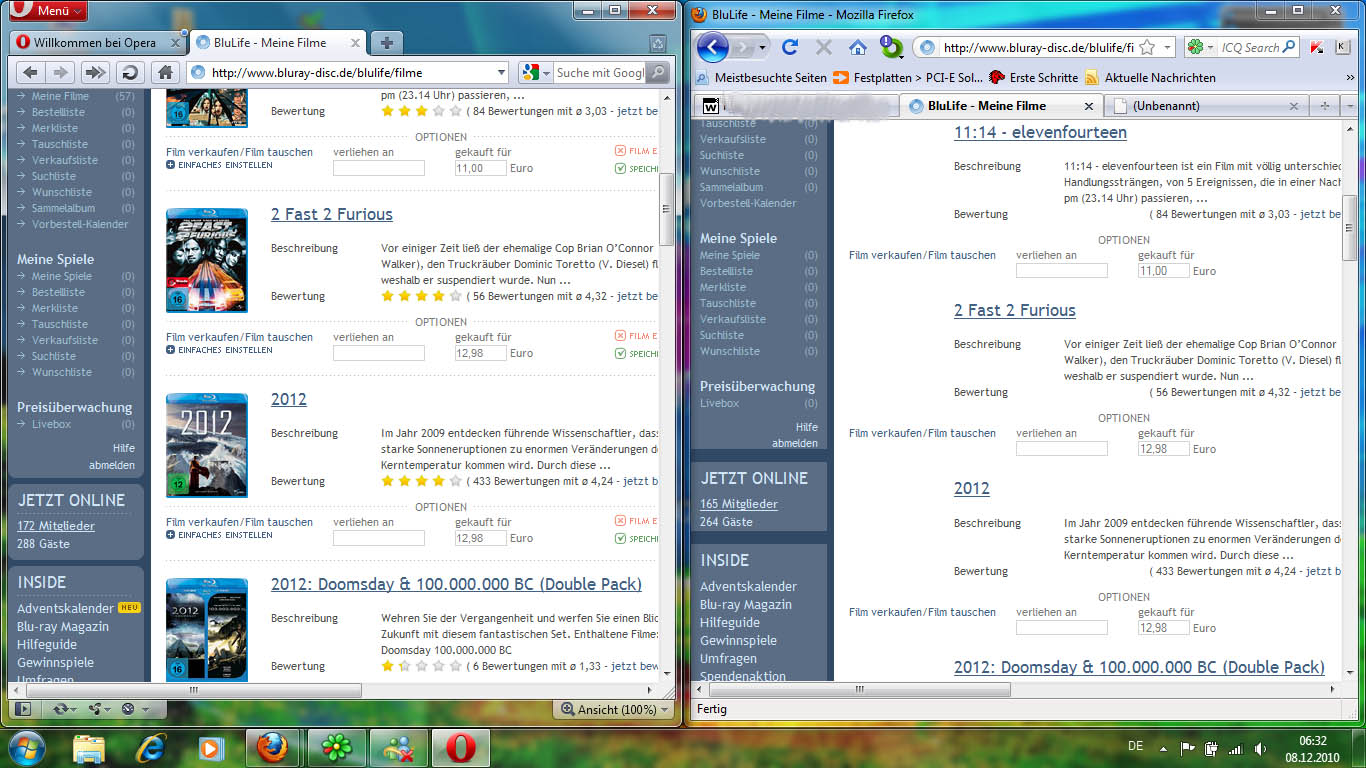Open Adventskalender link in Opera sidebar
1366x768 pixels.
coord(66,608)
